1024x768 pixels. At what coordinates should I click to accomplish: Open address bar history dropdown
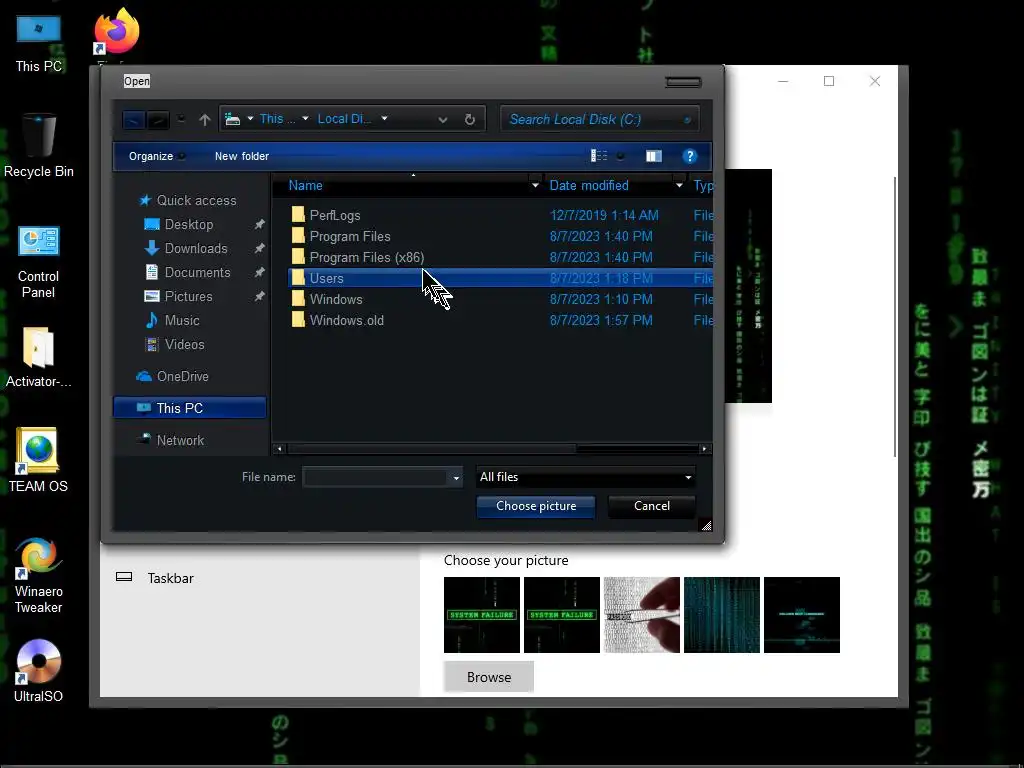443,120
